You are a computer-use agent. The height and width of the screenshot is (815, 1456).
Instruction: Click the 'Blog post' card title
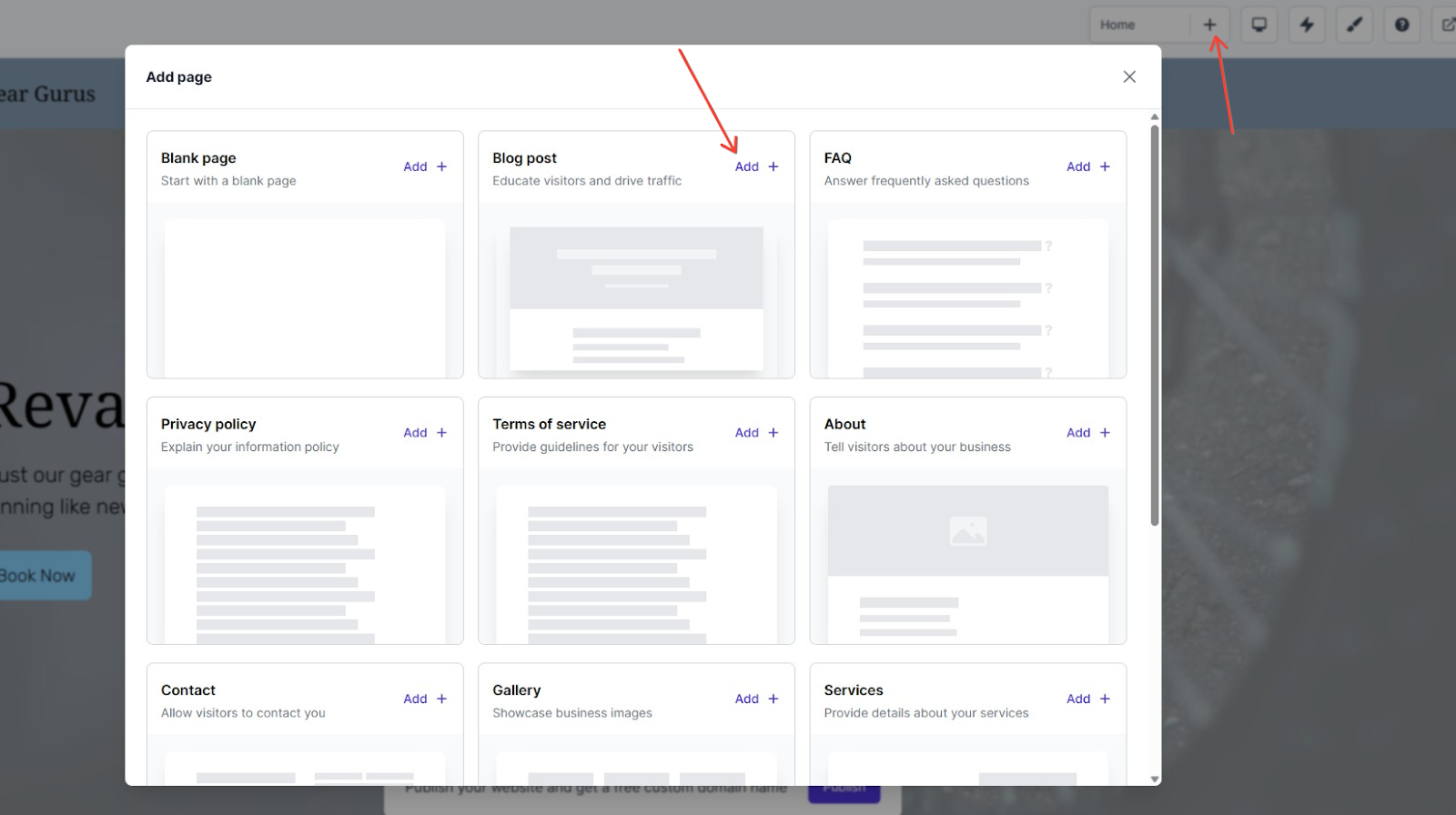coord(524,158)
